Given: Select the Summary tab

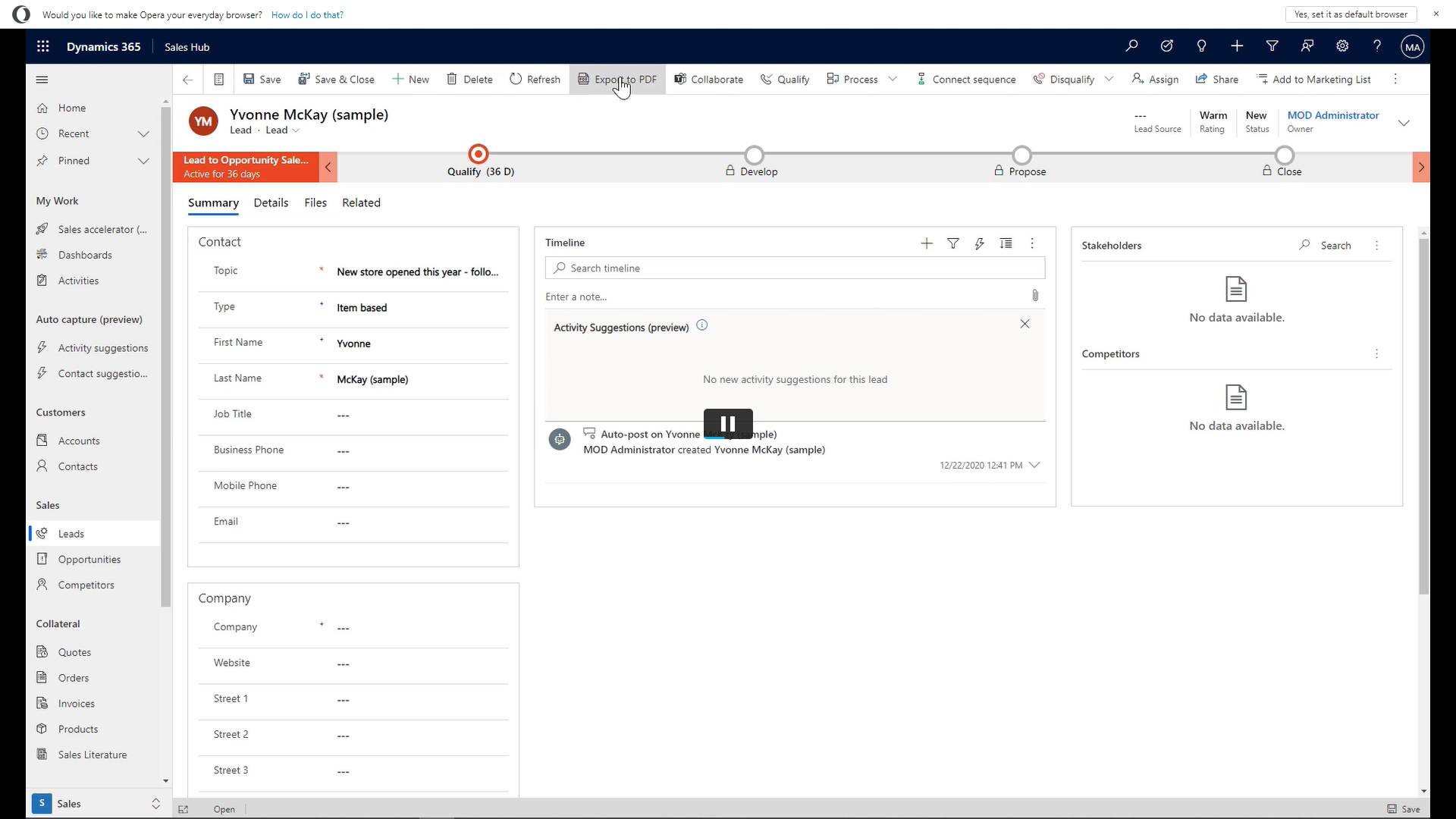Looking at the screenshot, I should [x=213, y=203].
